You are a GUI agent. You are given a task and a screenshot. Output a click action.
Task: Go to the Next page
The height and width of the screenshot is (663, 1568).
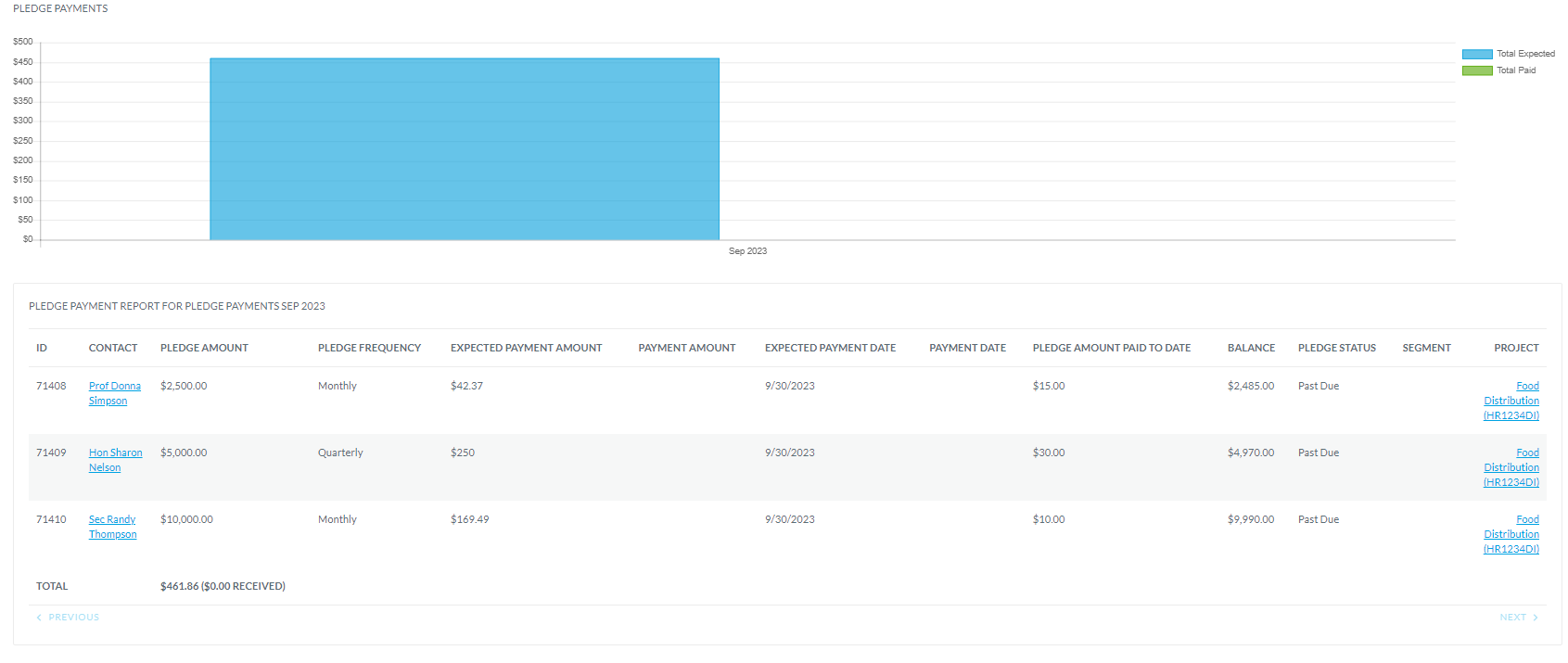point(1519,618)
